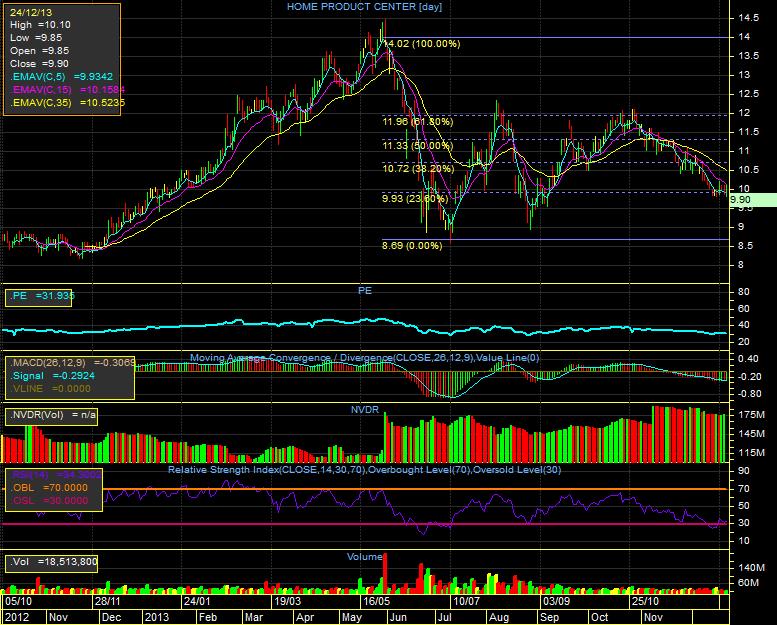Click the 24/01 date marker
The image size is (777, 625).
(197, 601)
